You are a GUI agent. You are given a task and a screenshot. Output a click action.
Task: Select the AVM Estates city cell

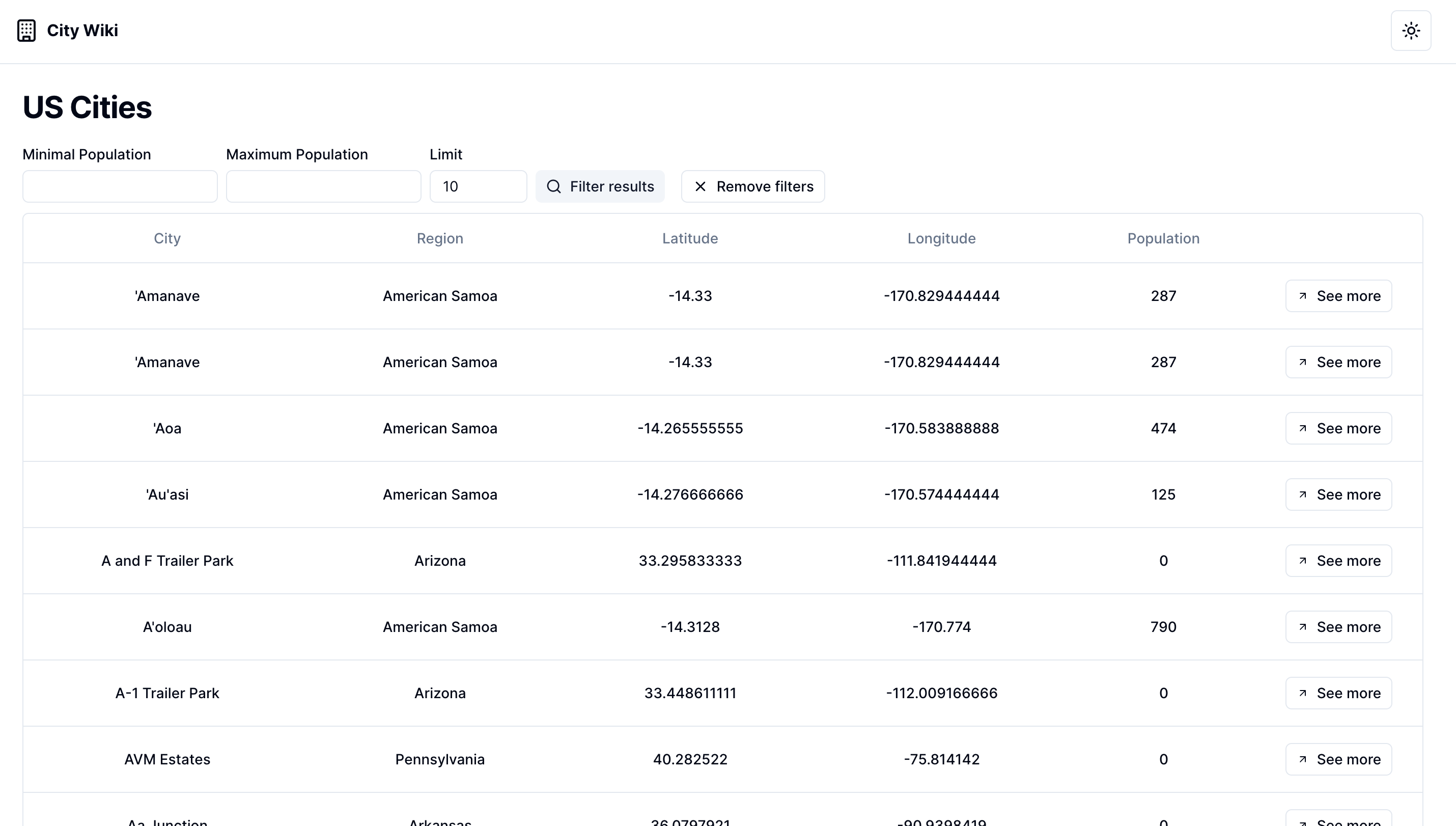(167, 759)
